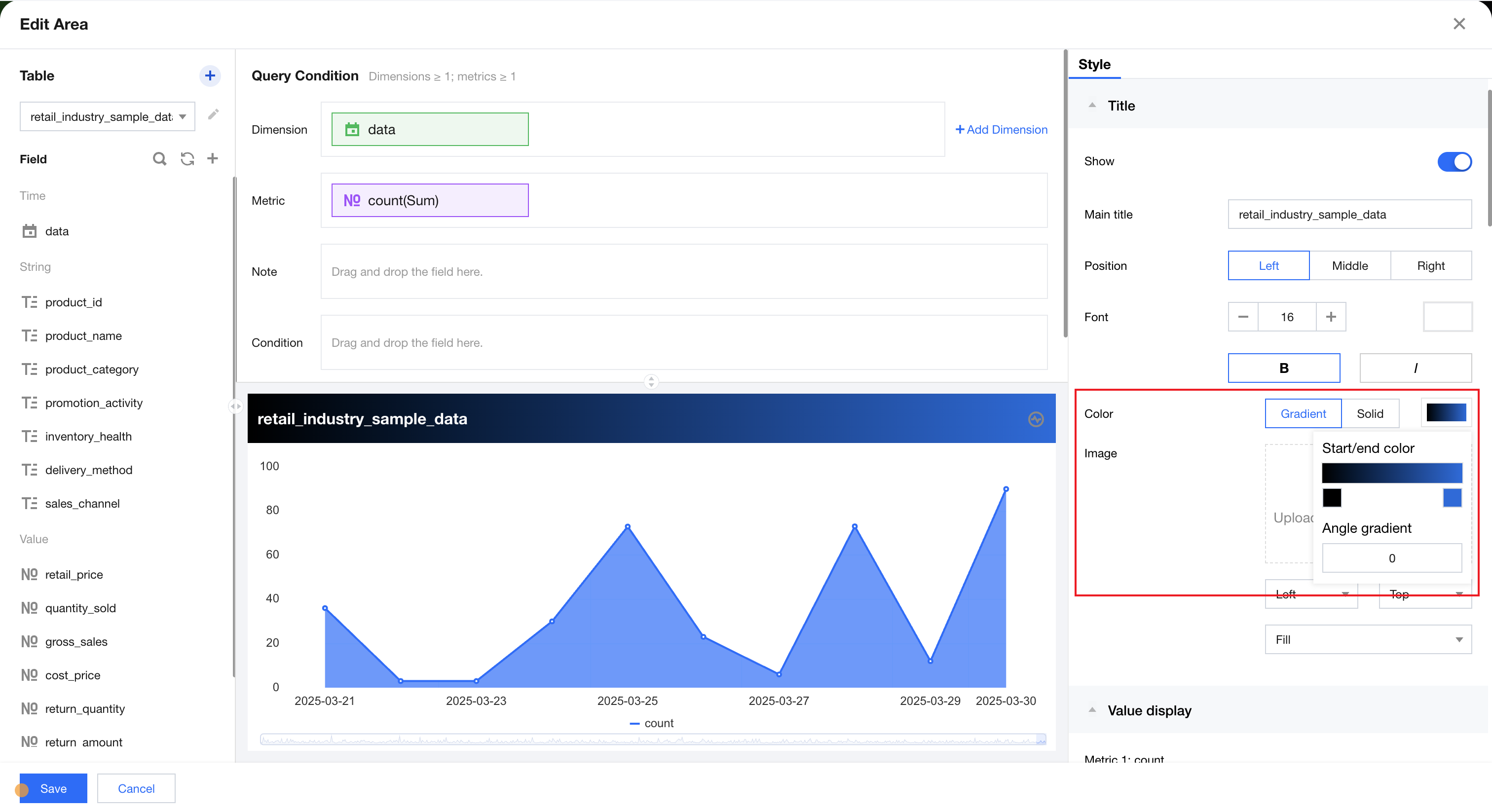The width and height of the screenshot is (1492, 812).
Task: Collapse the Title section
Action: coord(1092,106)
